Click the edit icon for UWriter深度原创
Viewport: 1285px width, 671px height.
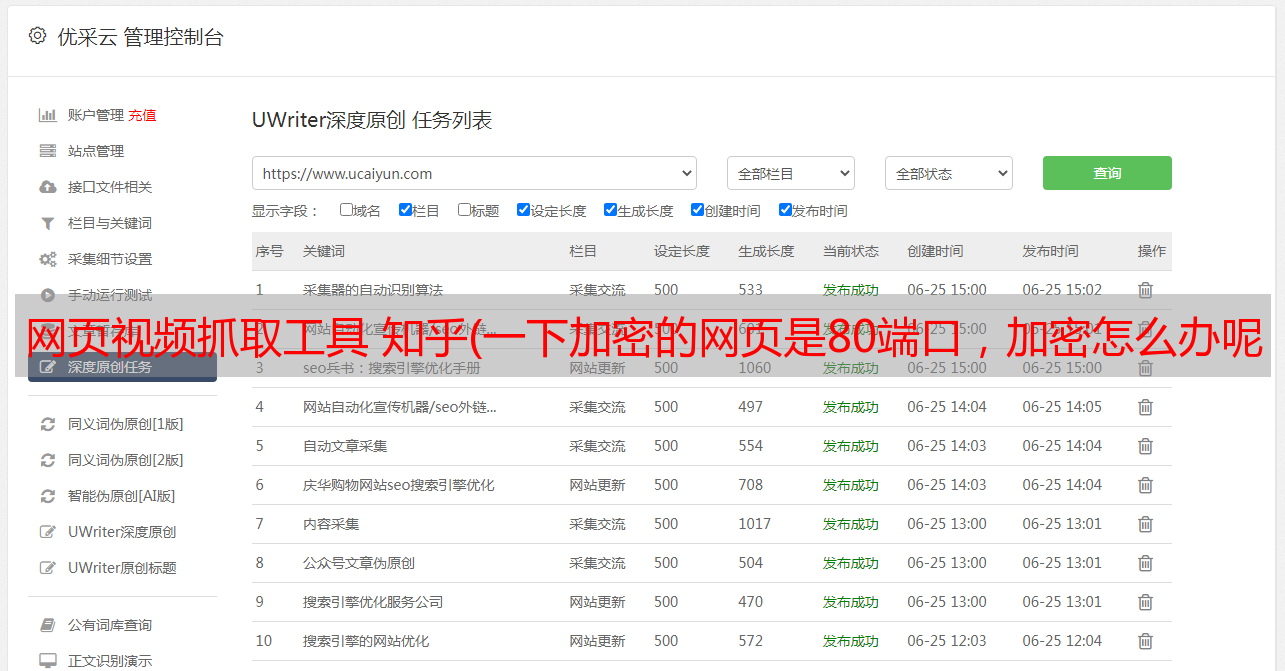pyautogui.click(x=47, y=532)
